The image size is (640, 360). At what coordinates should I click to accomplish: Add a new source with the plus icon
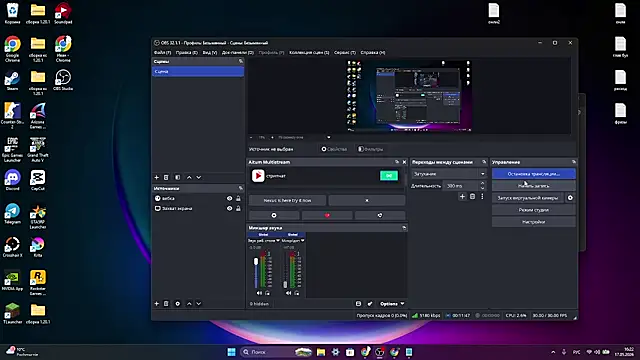[x=157, y=304]
